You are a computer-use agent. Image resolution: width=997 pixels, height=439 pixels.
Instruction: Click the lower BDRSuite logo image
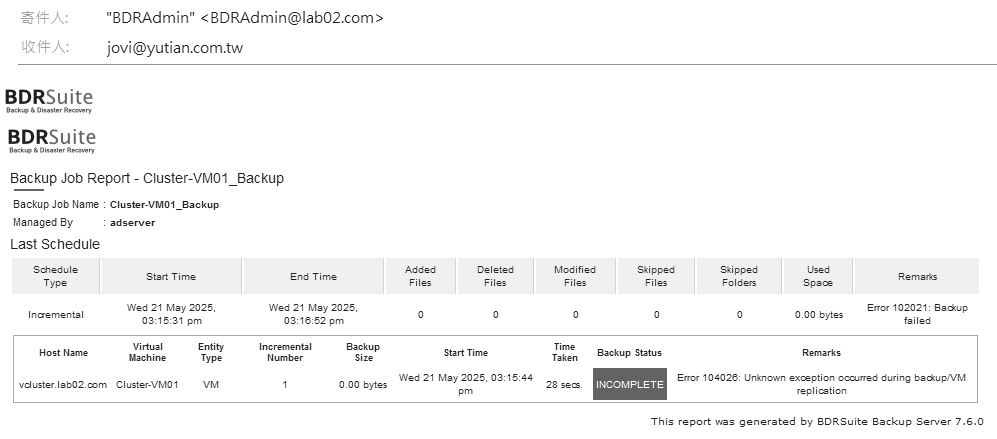click(52, 141)
